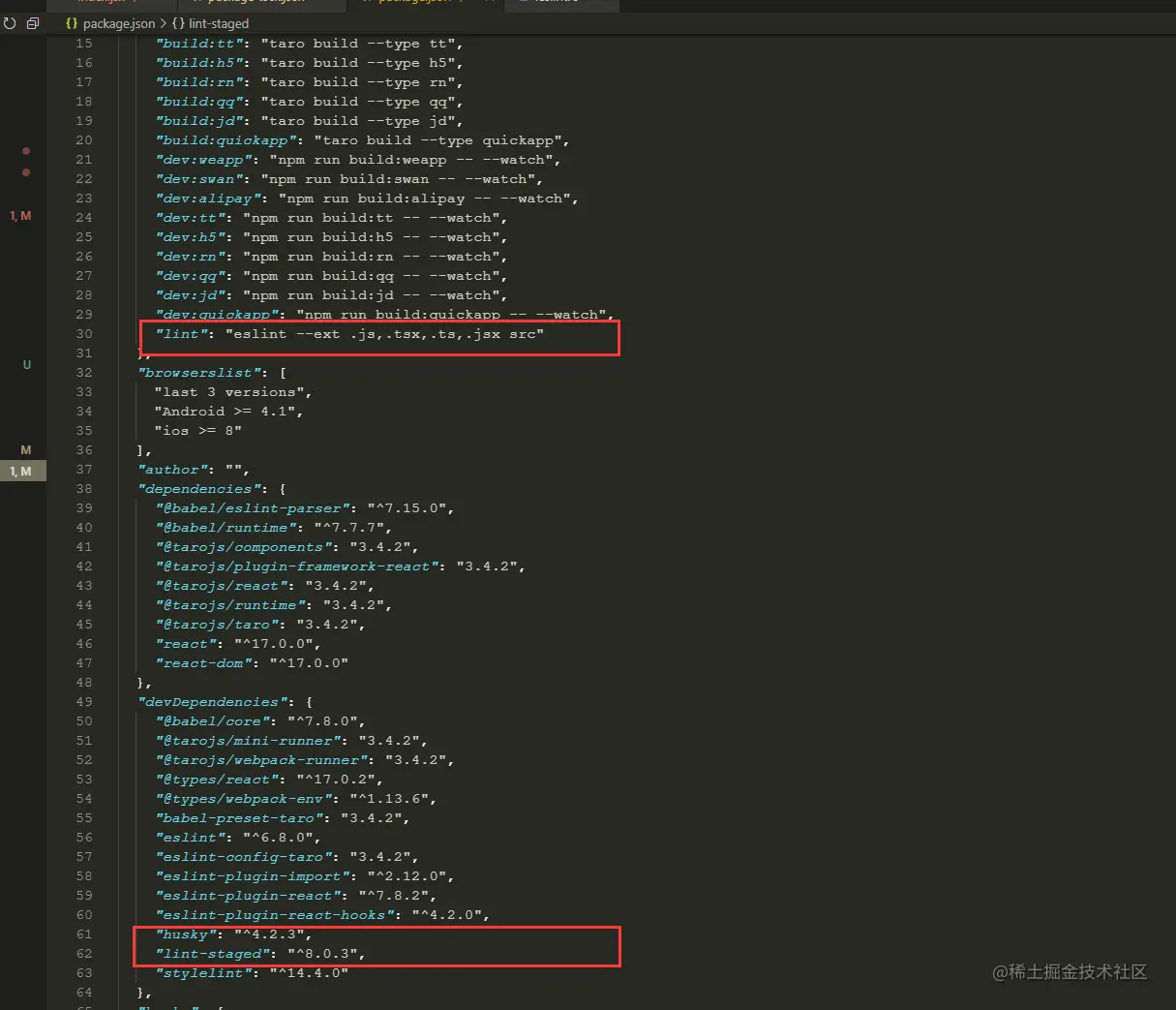Click the "dev:weapp" script key
This screenshot has height=1010, width=1176.
(x=204, y=160)
